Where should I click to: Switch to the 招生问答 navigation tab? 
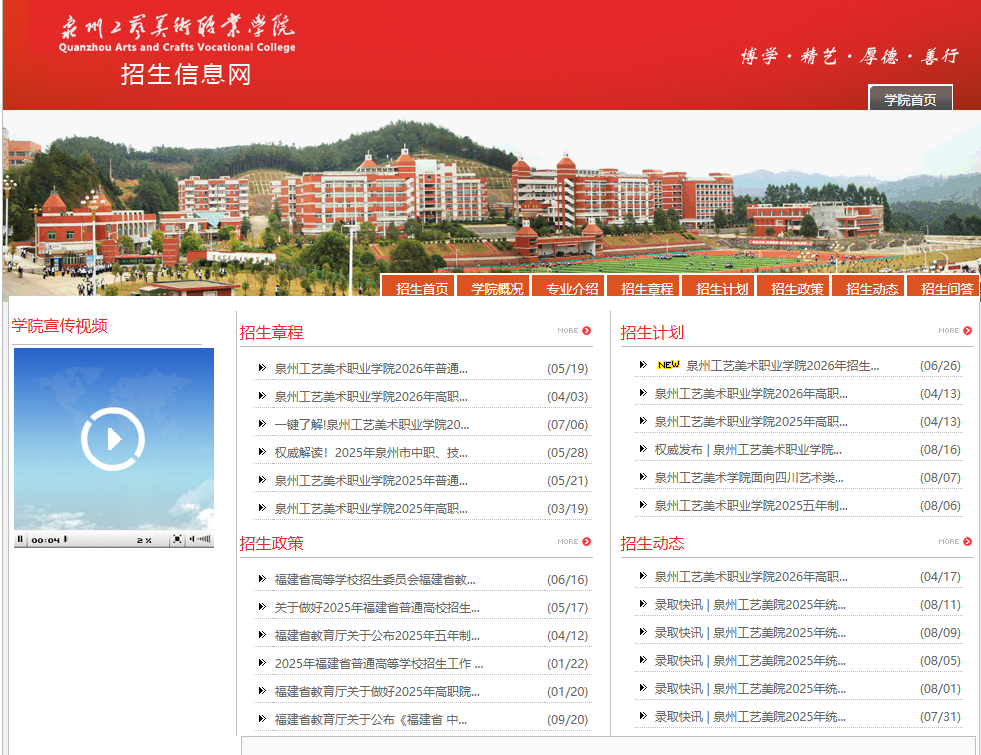943,287
